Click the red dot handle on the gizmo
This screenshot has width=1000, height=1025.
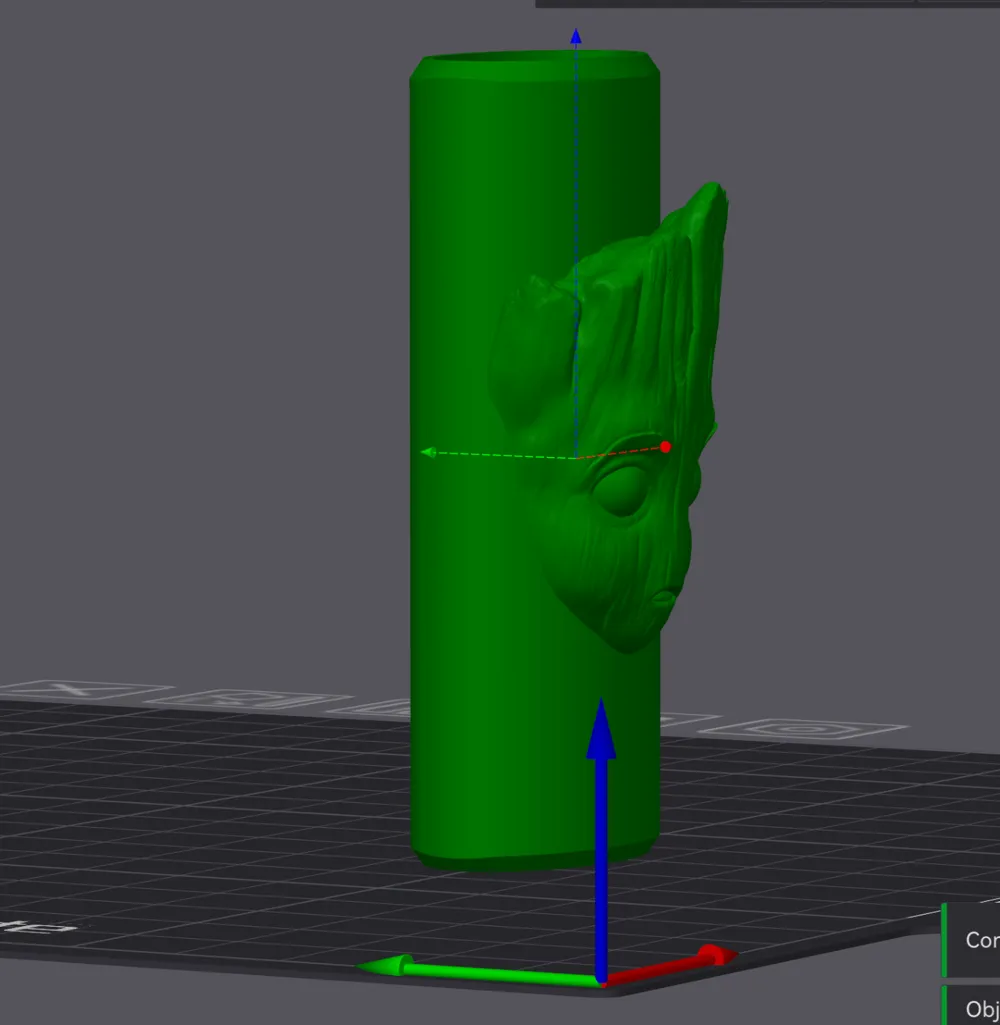pyautogui.click(x=665, y=447)
